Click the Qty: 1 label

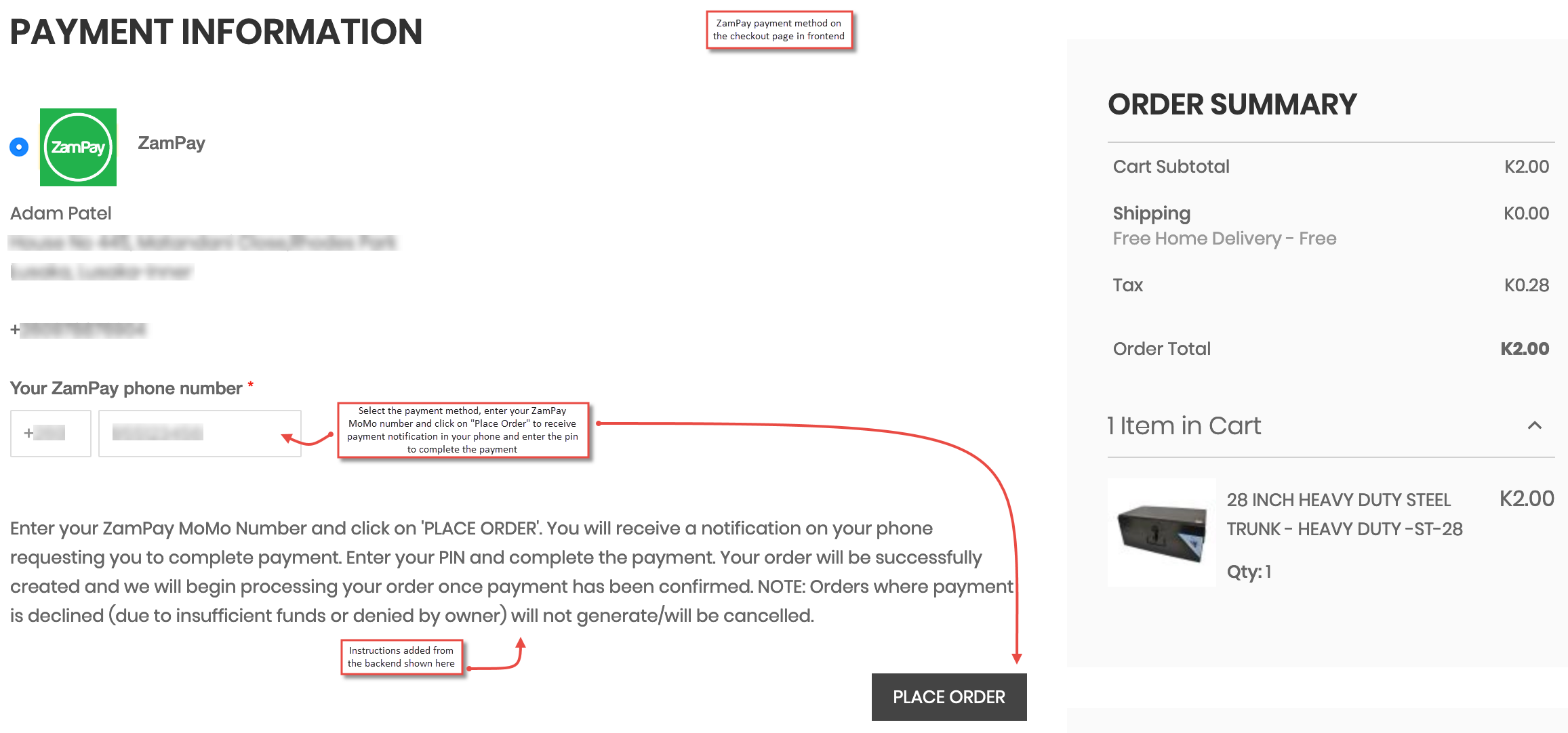click(x=1249, y=571)
